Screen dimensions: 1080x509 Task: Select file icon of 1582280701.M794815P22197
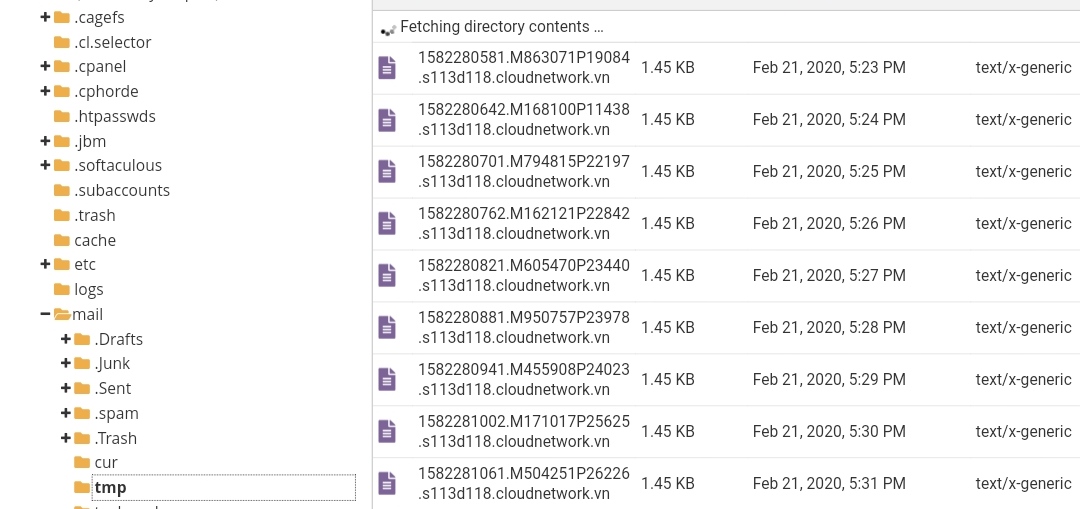[386, 172]
